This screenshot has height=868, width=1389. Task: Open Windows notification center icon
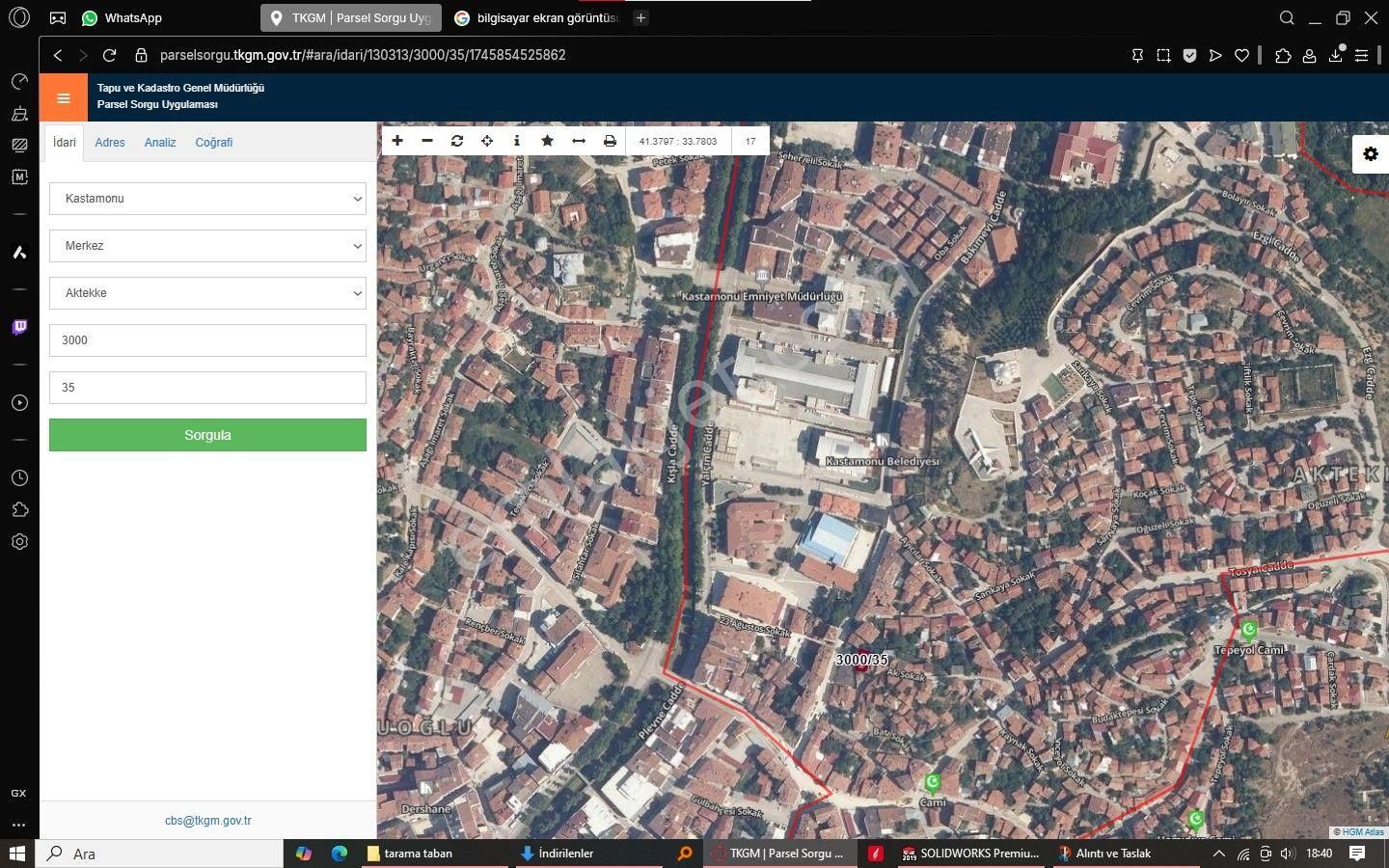1357,854
